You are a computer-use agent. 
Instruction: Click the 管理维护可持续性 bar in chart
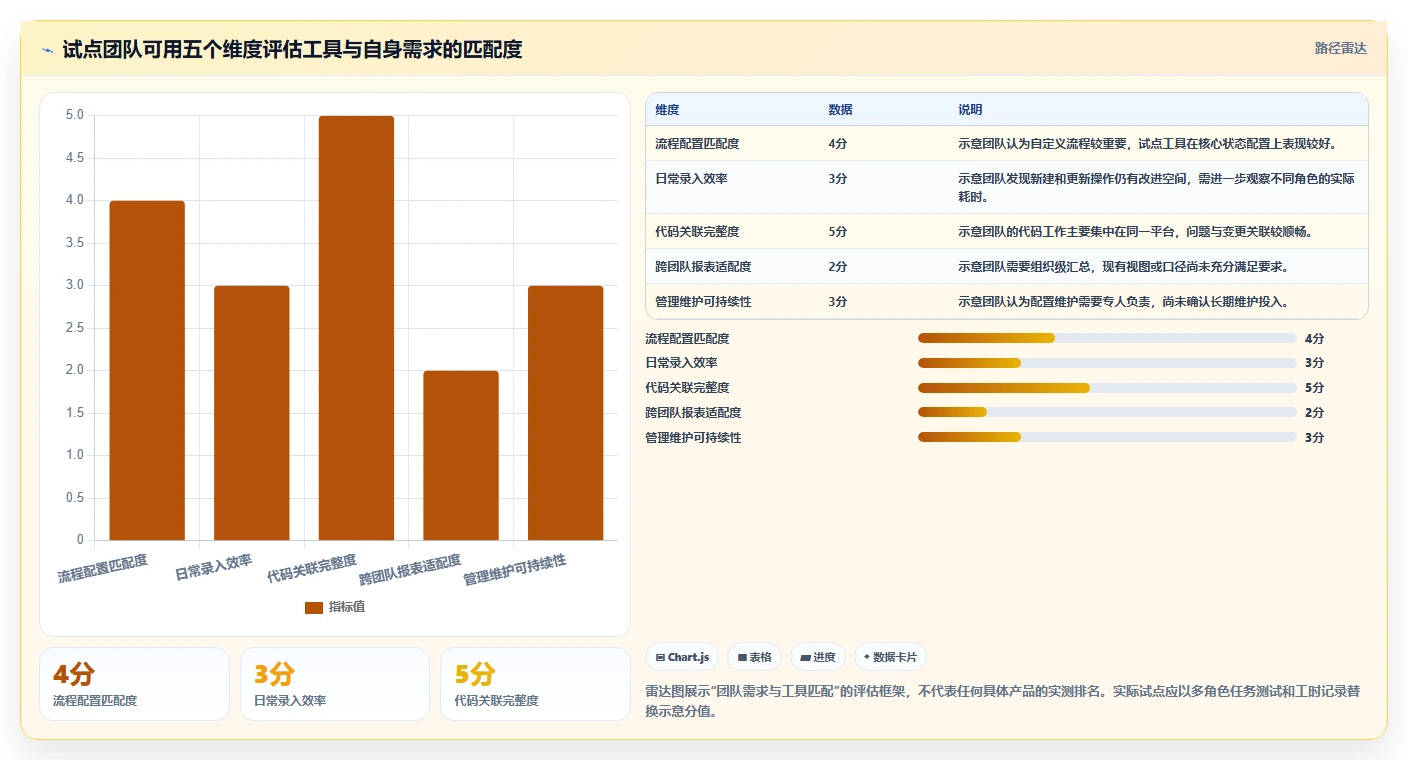(x=566, y=413)
